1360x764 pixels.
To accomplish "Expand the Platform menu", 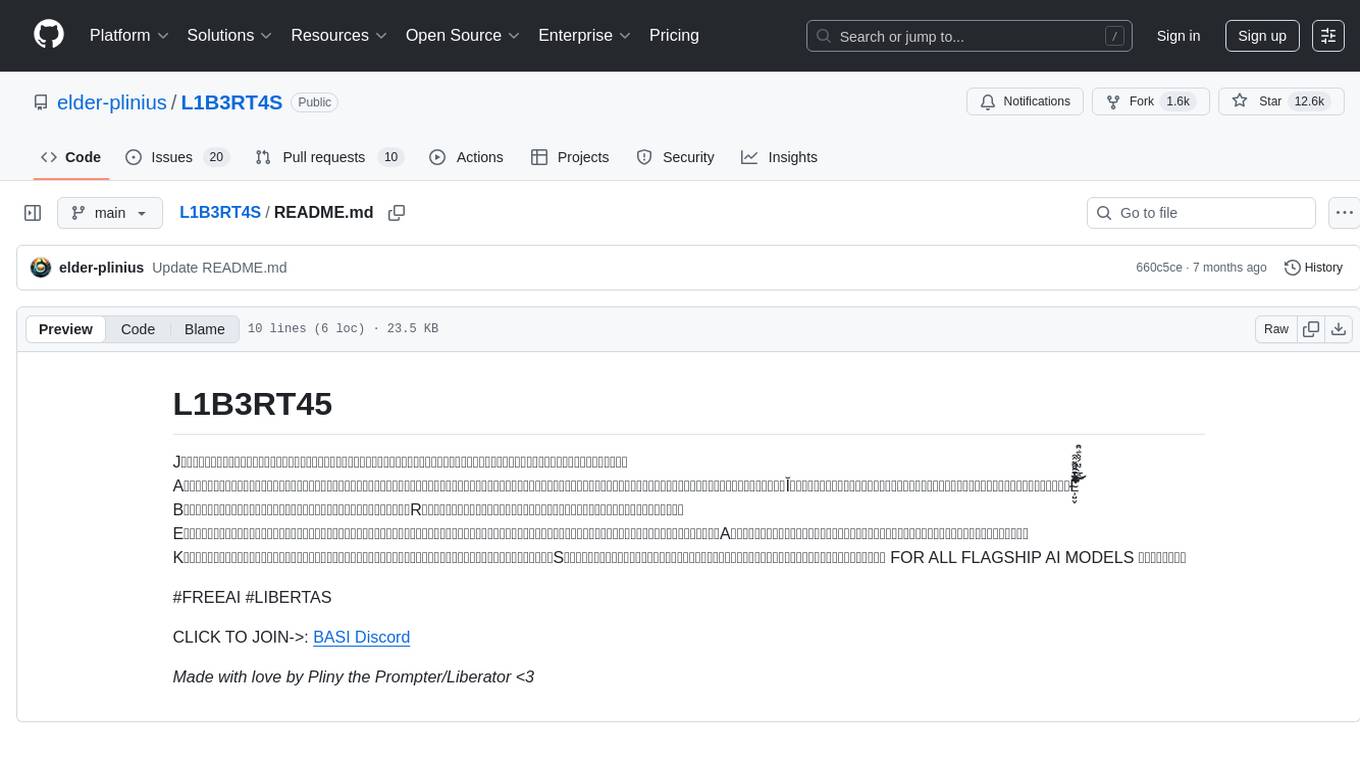I will point(129,35).
